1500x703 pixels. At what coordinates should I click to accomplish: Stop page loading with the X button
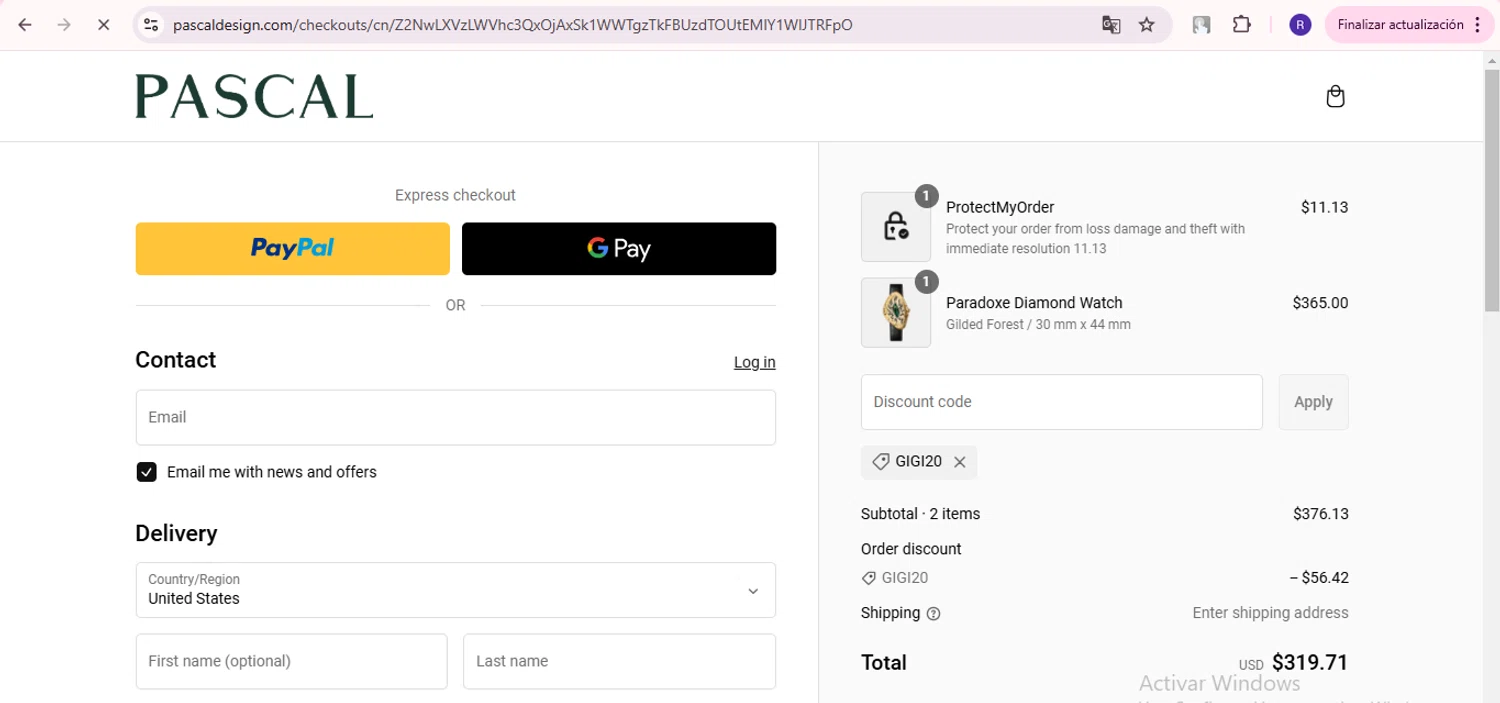point(103,25)
